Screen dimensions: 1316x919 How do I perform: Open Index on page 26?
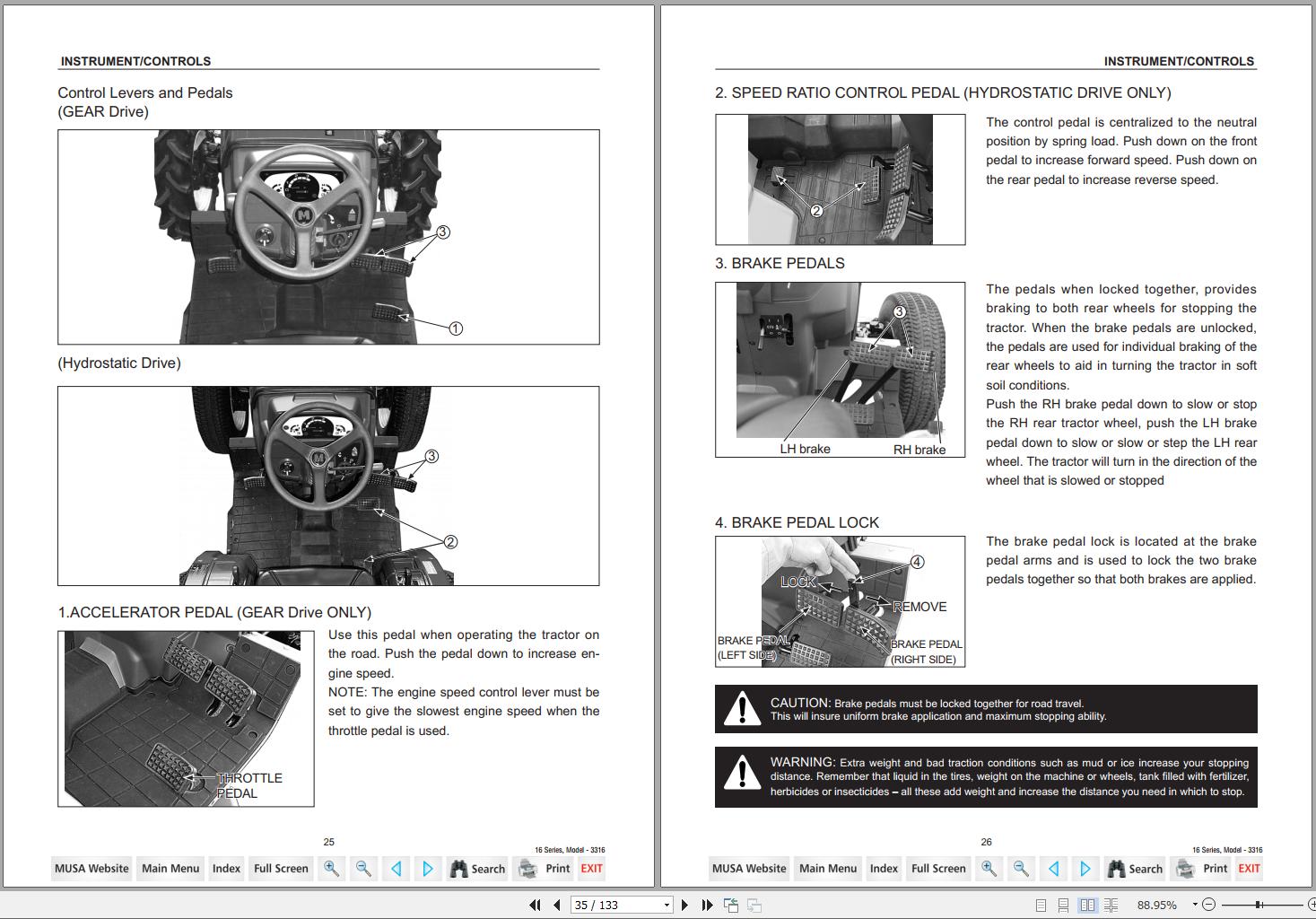884,868
